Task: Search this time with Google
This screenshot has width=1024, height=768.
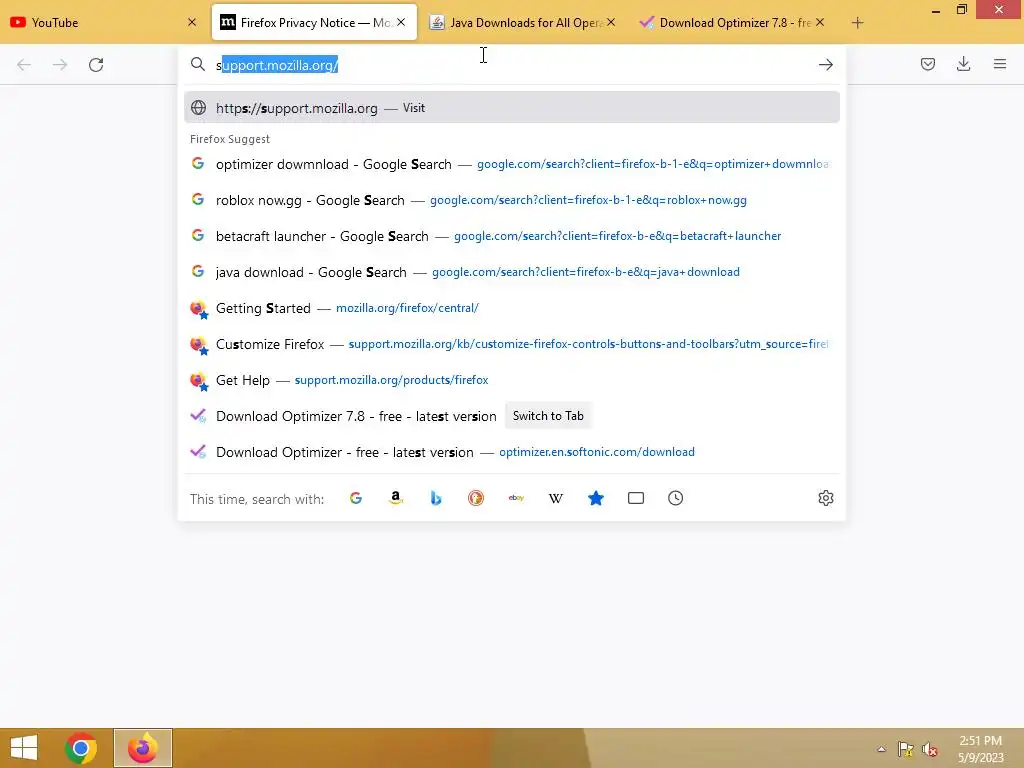Action: pos(356,498)
